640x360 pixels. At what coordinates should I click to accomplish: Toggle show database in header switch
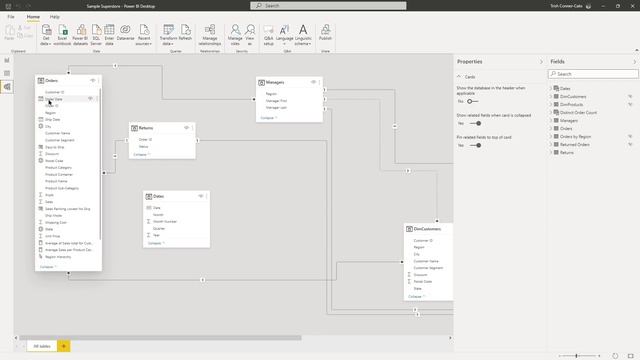coord(473,101)
